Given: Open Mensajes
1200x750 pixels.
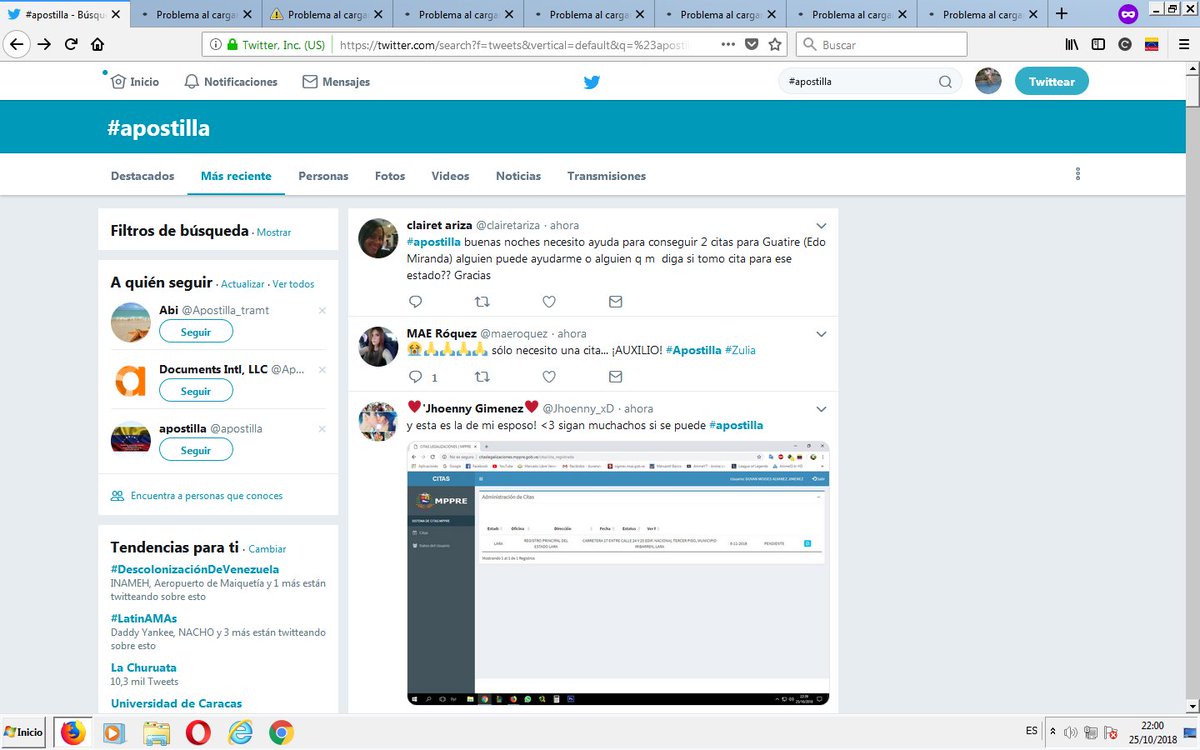Looking at the screenshot, I should tap(336, 82).
